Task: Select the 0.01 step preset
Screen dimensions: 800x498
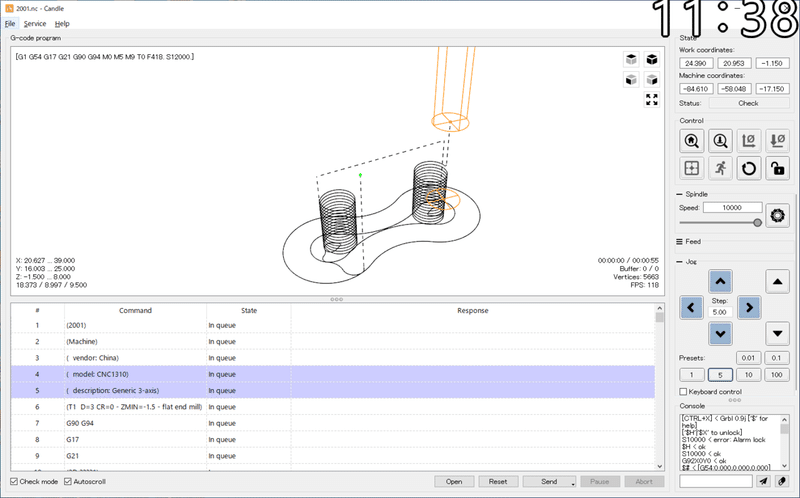Action: click(x=748, y=358)
